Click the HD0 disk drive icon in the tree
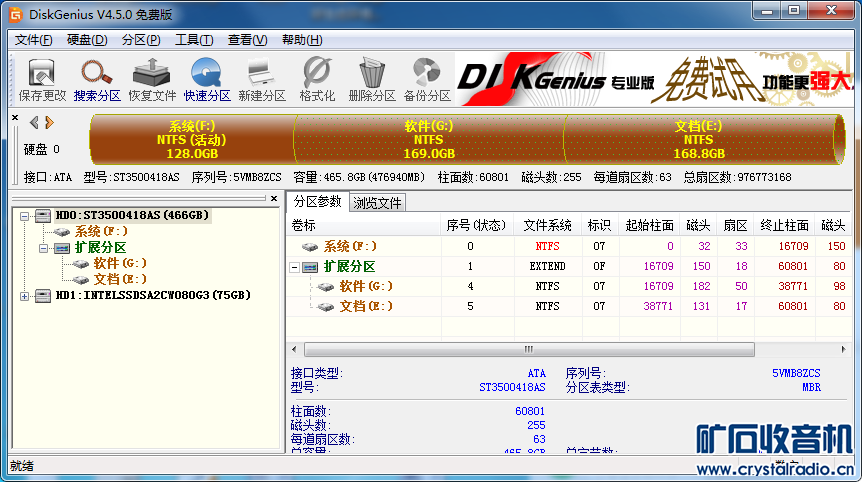Viewport: 862px width, 482px height. click(x=43, y=215)
